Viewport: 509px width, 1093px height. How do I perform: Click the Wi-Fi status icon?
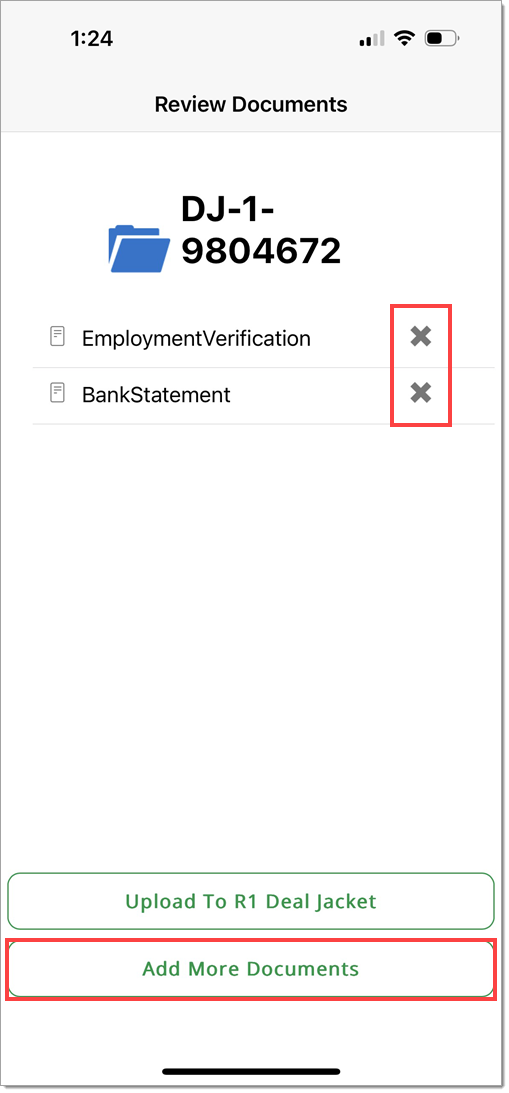(x=404, y=39)
